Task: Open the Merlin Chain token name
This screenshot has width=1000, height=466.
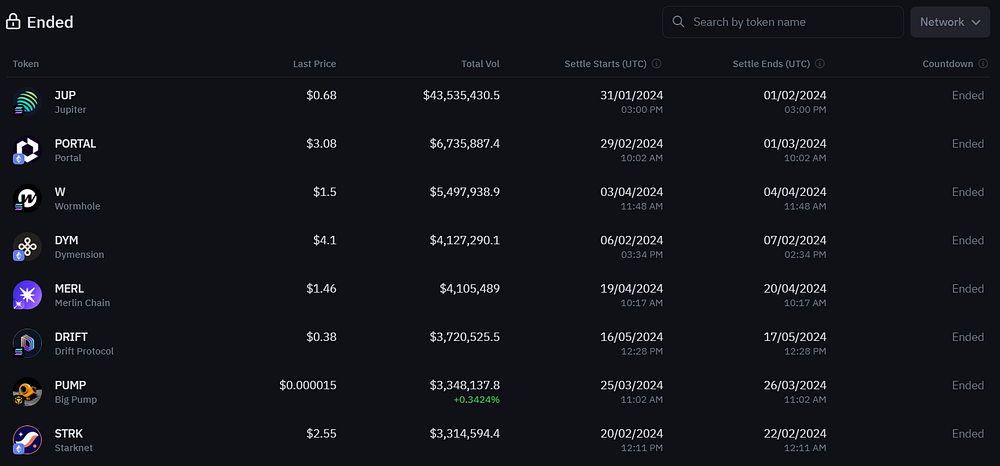Action: pos(82,303)
